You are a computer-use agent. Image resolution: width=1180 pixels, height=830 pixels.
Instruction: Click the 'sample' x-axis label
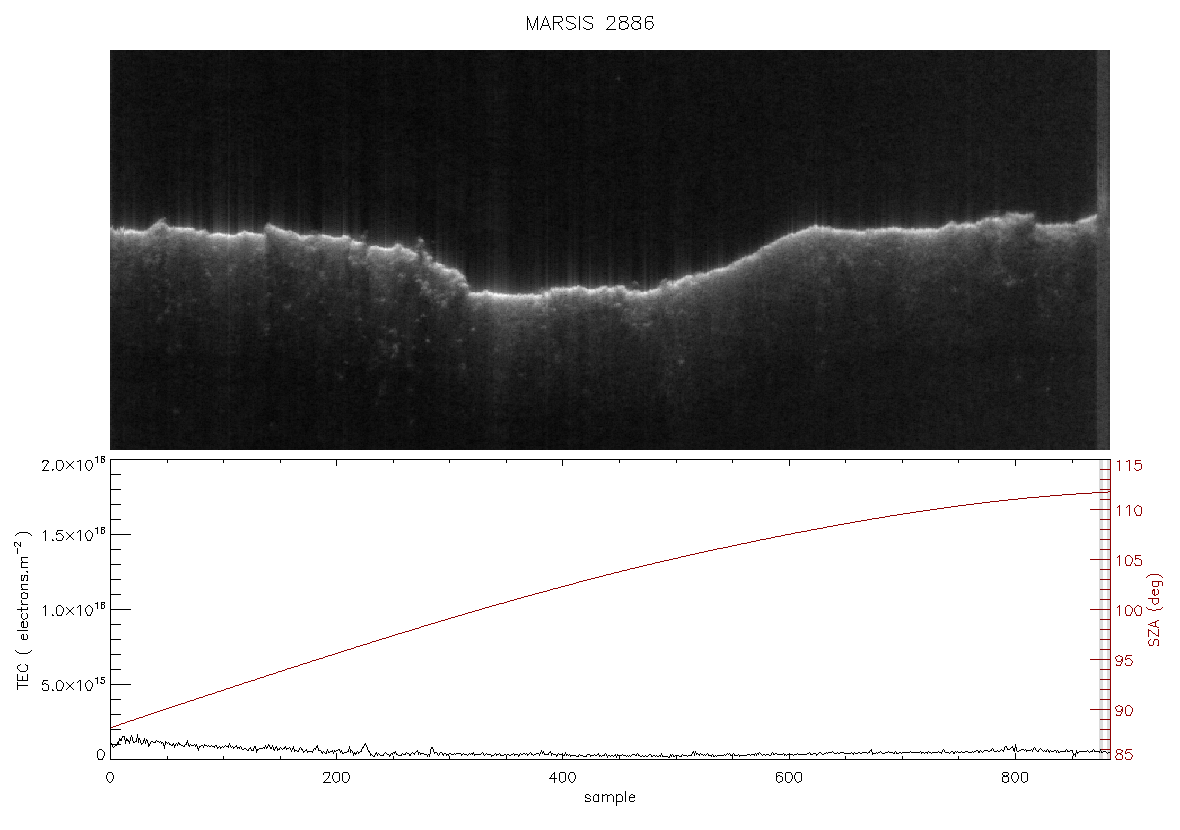[610, 798]
